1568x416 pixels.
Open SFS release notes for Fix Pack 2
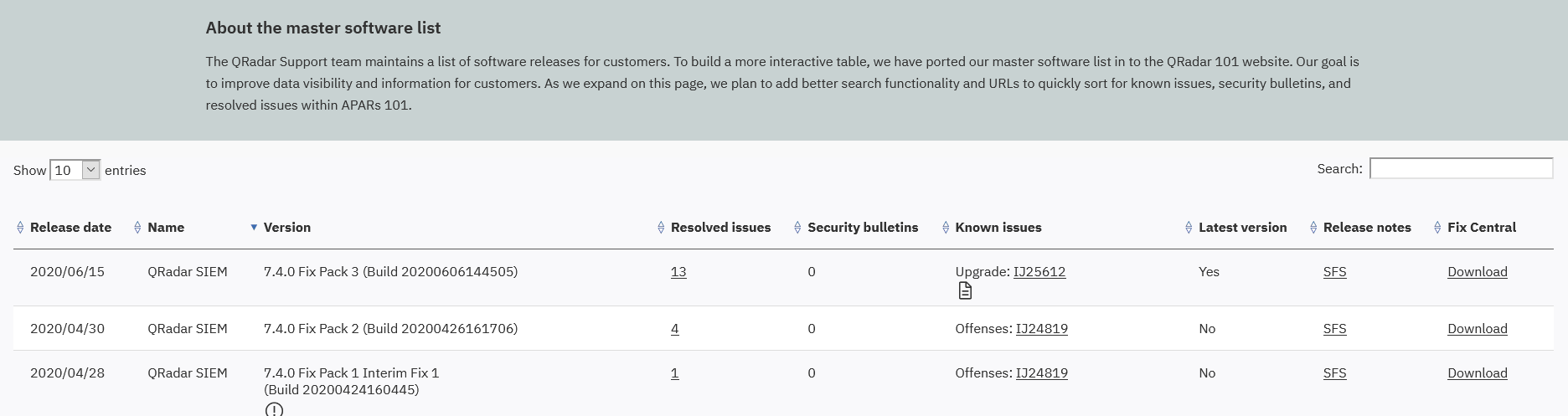tap(1334, 329)
